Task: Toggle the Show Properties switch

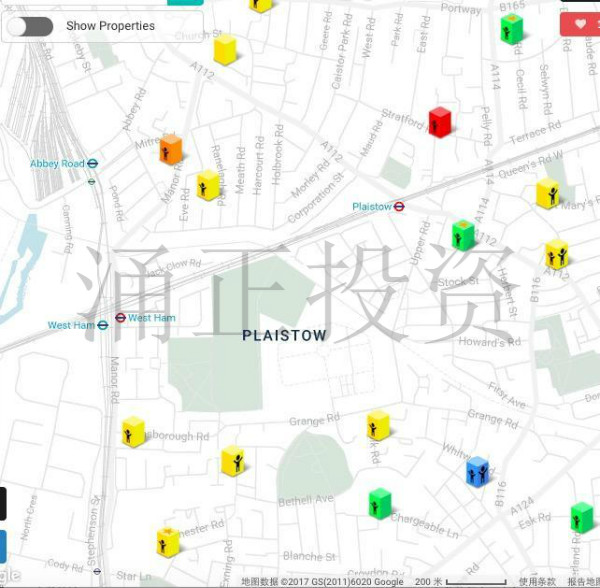Action: click(30, 26)
